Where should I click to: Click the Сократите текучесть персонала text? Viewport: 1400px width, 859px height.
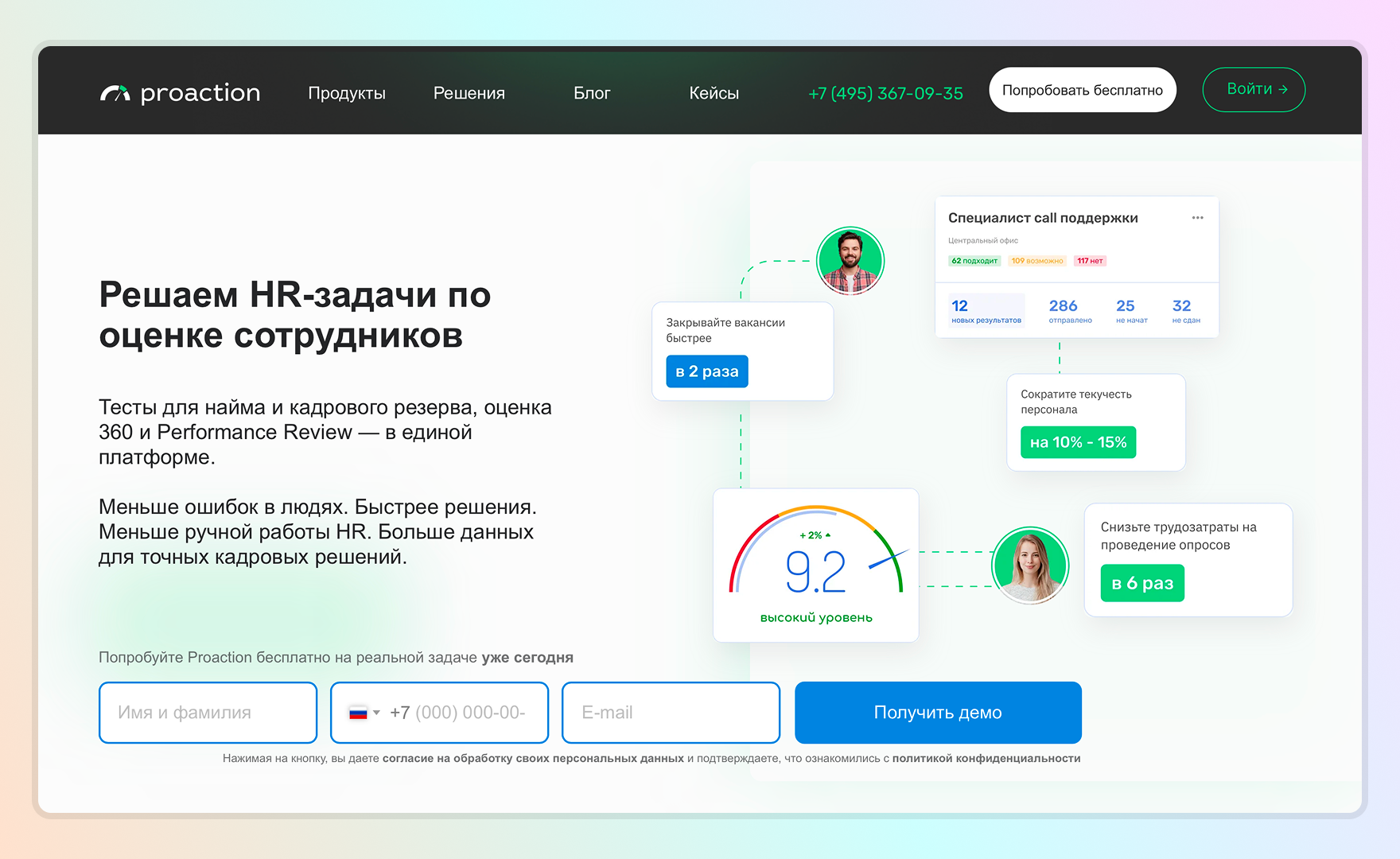[x=1076, y=402]
